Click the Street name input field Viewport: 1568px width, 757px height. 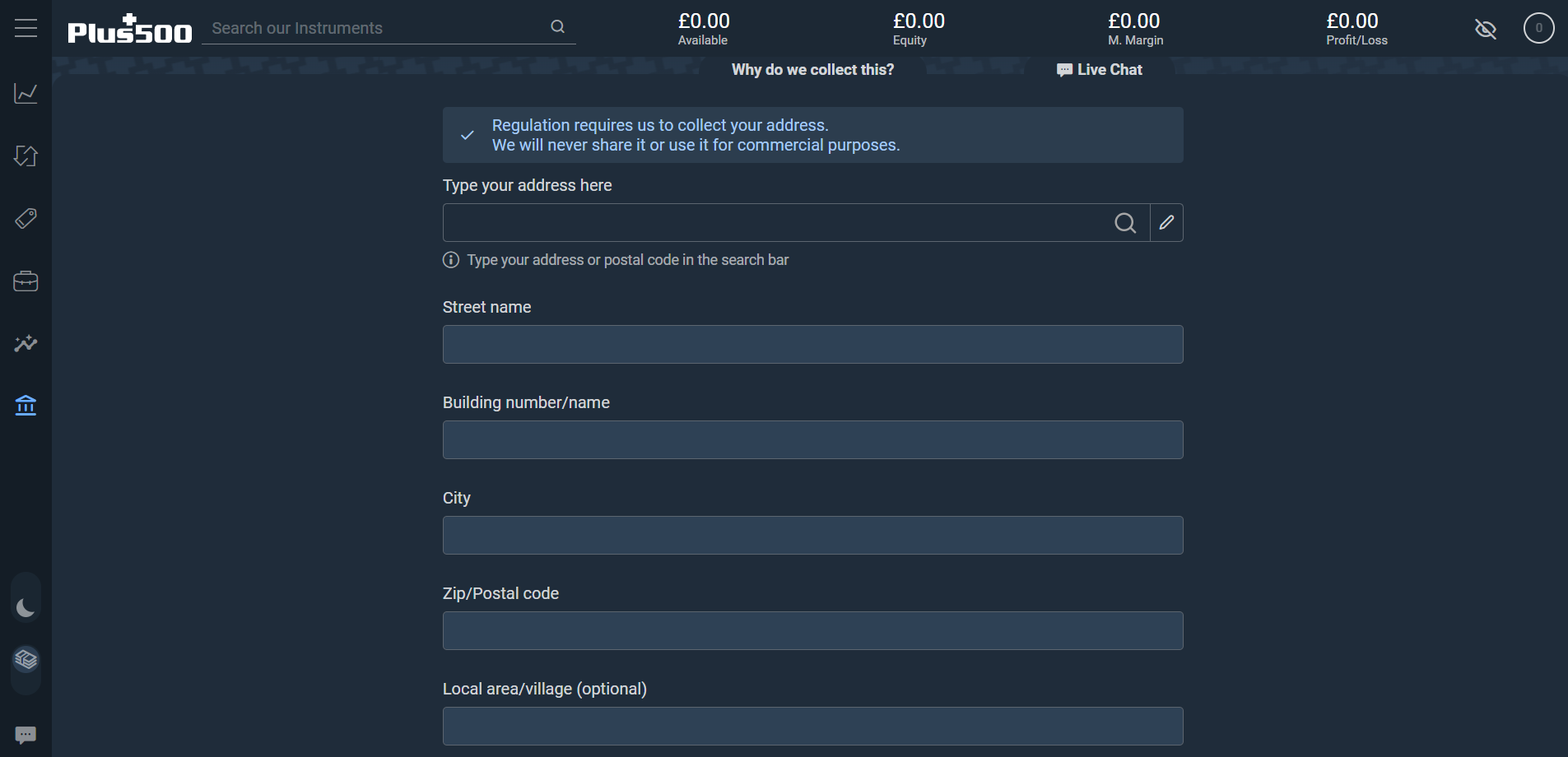tap(812, 345)
